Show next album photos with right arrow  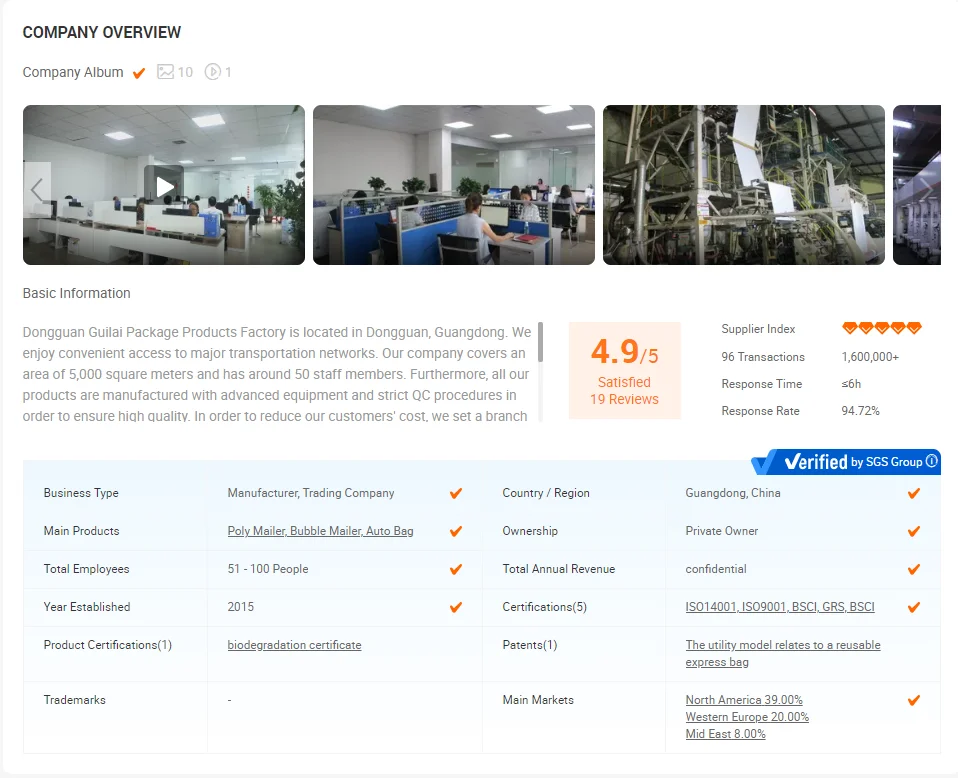click(x=927, y=189)
